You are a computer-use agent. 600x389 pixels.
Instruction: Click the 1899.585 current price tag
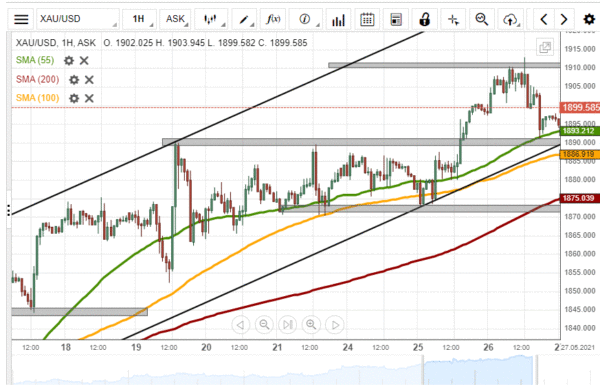coord(580,107)
